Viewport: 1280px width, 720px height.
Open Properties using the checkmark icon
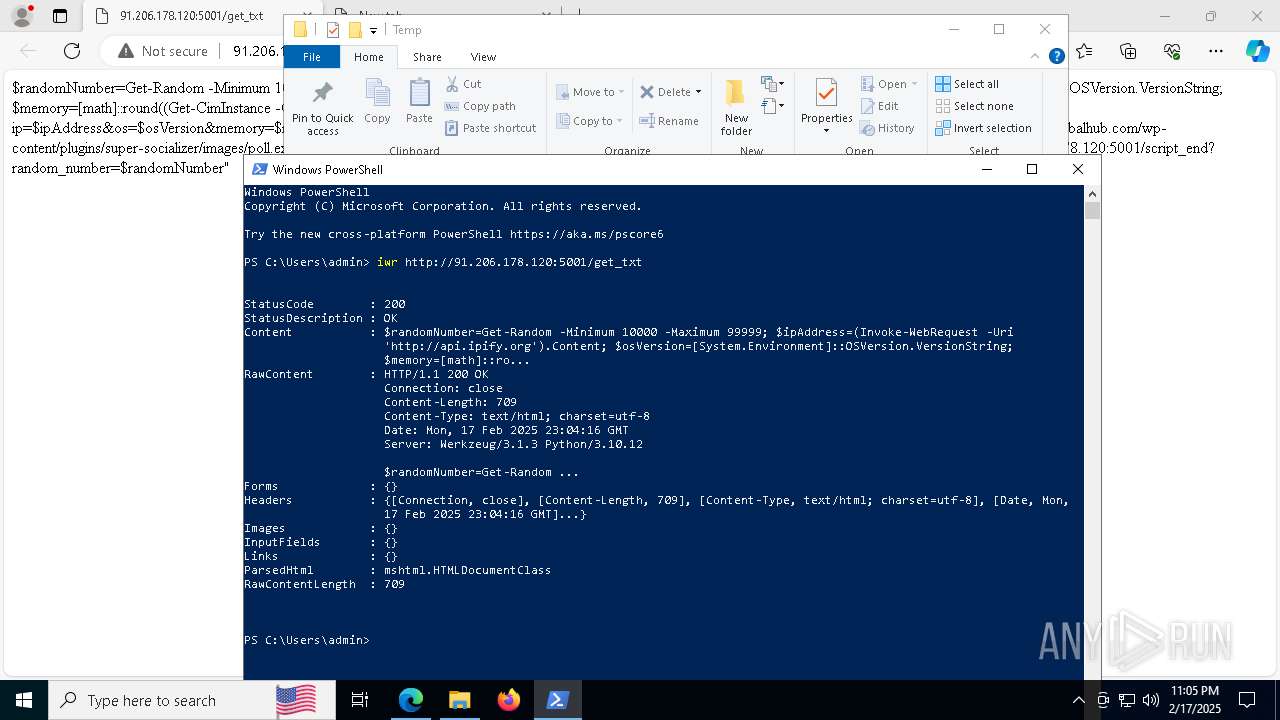[x=826, y=93]
